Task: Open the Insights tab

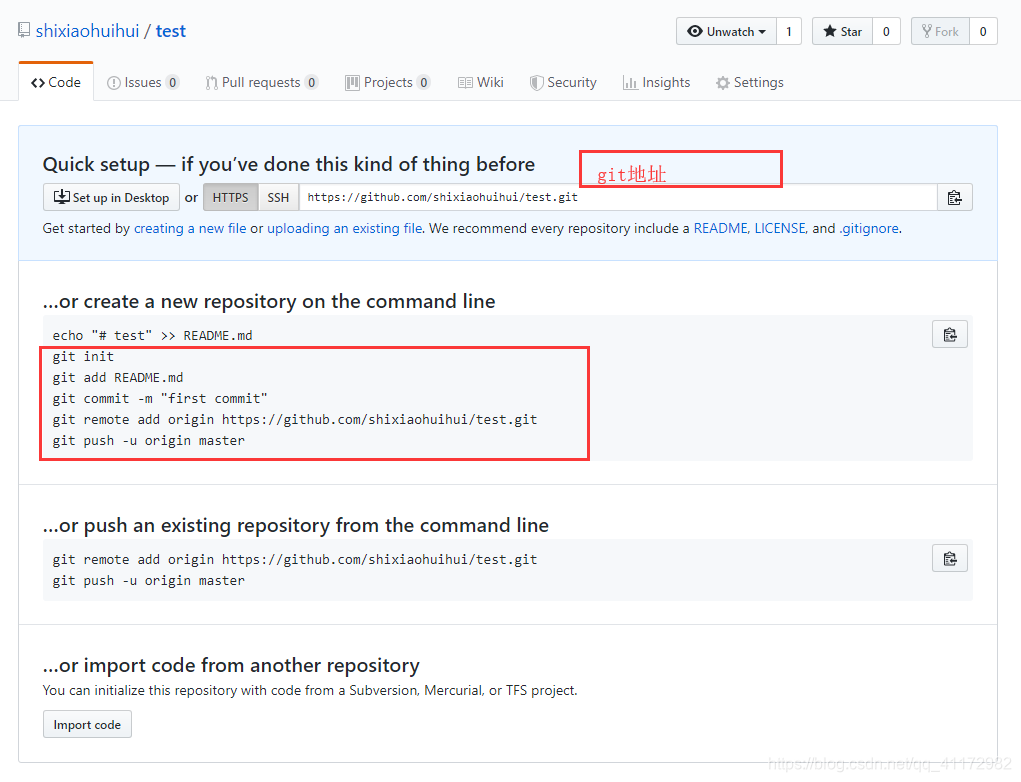Action: click(x=656, y=83)
